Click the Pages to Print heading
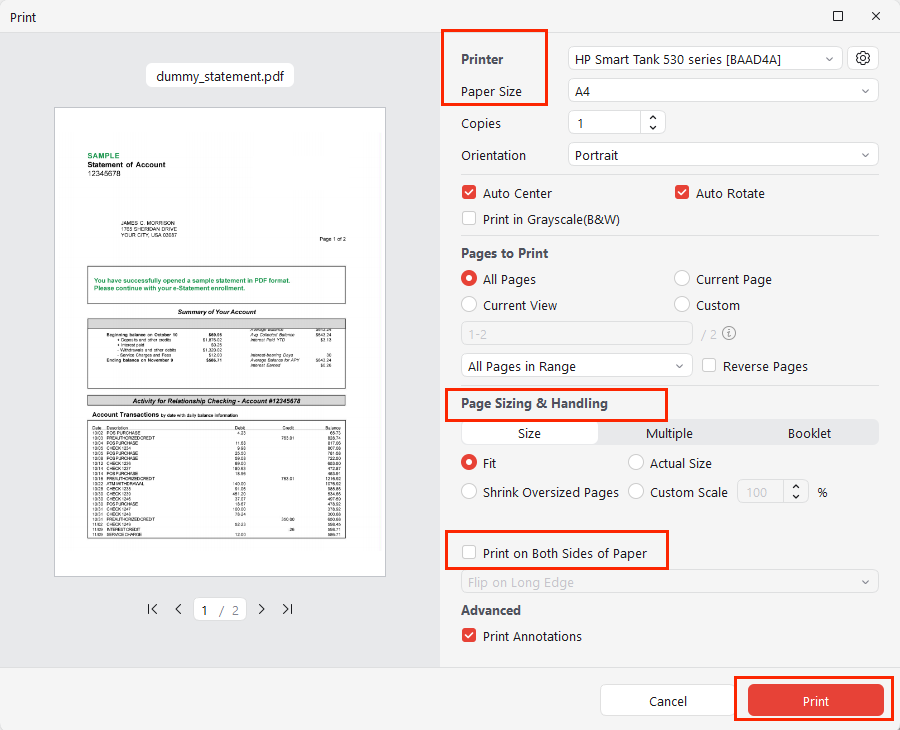The width and height of the screenshot is (900, 730). pos(505,253)
